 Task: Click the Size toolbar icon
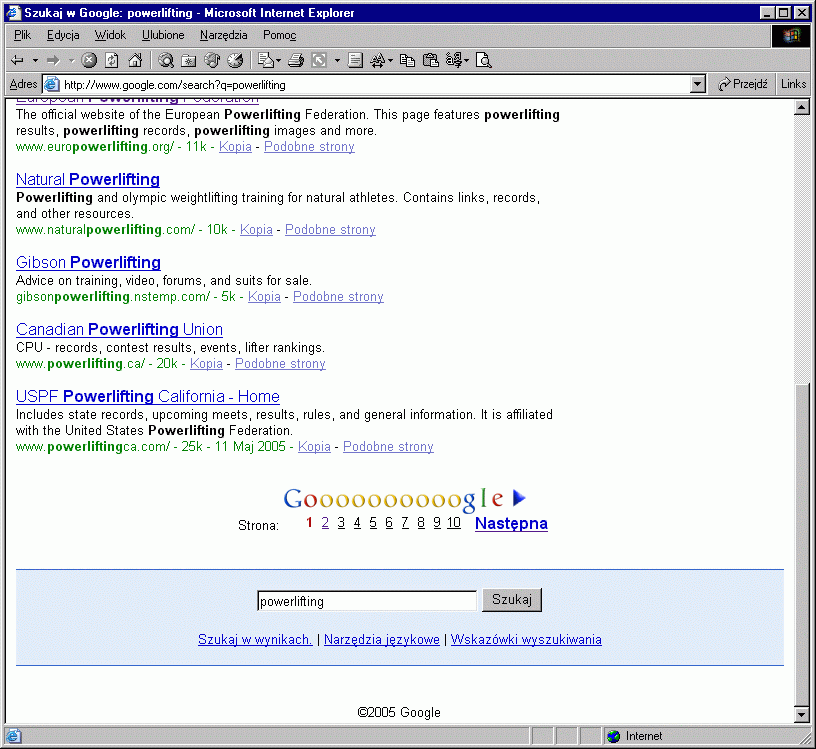pos(319,60)
